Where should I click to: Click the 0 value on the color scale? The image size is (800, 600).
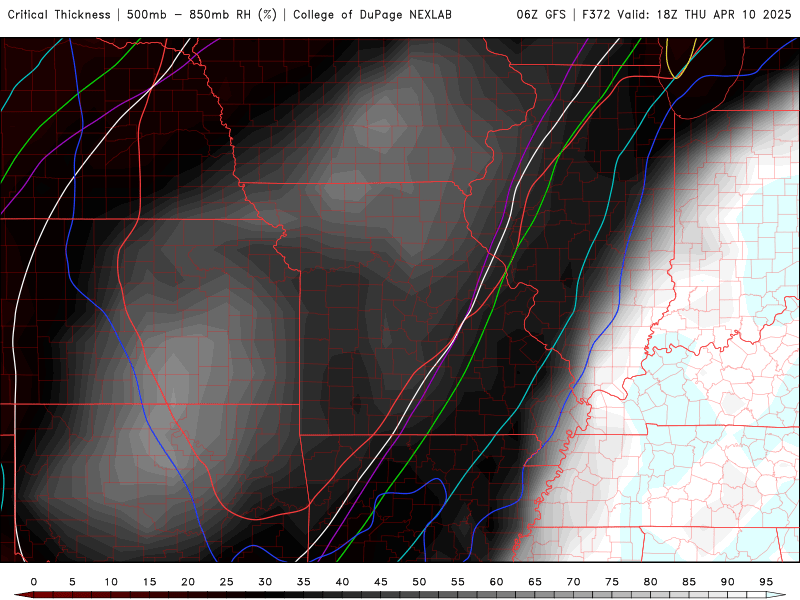[34, 582]
